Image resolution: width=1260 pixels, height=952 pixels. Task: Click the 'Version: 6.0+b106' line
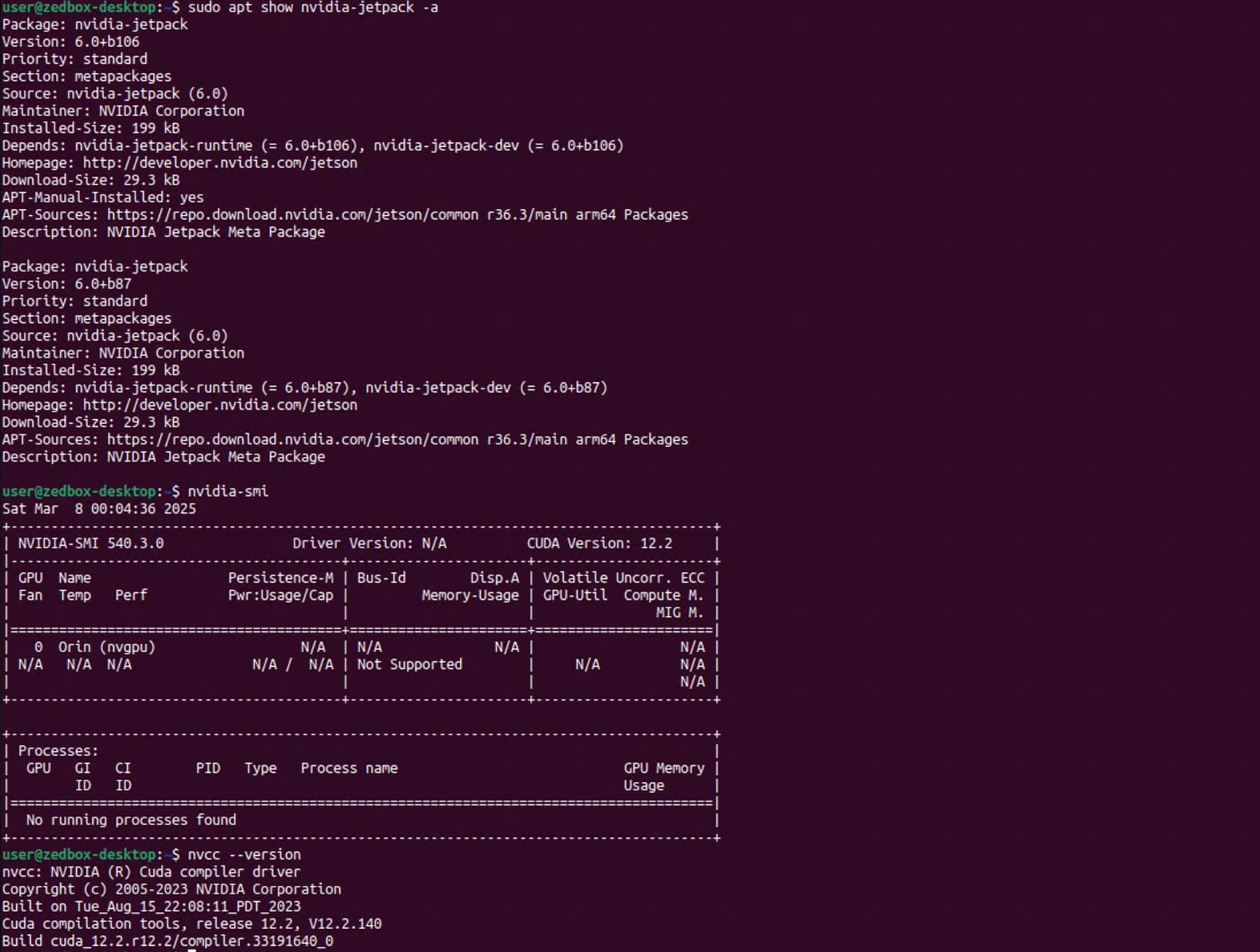pyautogui.click(x=71, y=42)
